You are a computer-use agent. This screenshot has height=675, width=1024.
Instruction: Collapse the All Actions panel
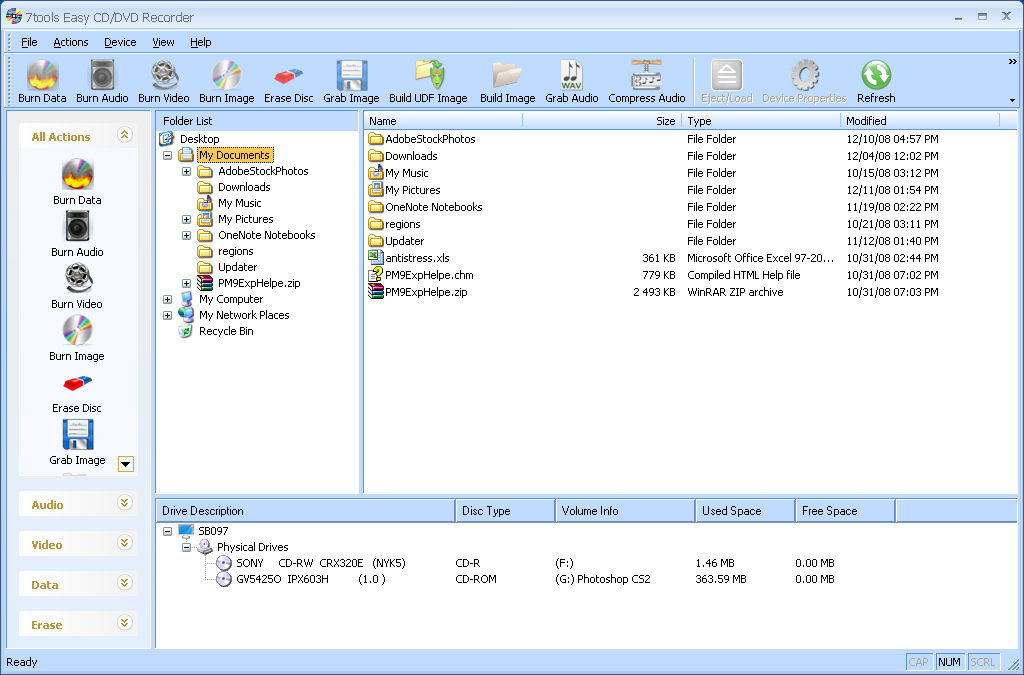(x=125, y=135)
